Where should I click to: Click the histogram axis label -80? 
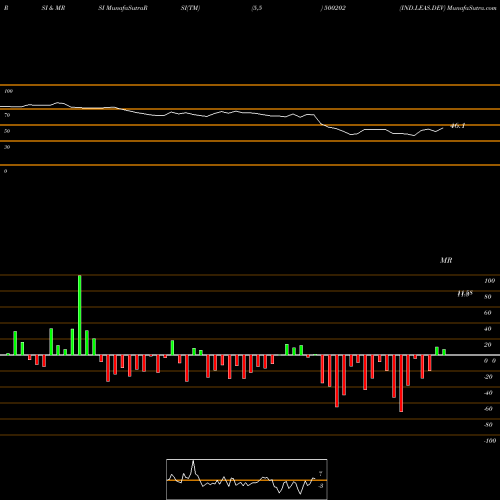pos(488,425)
